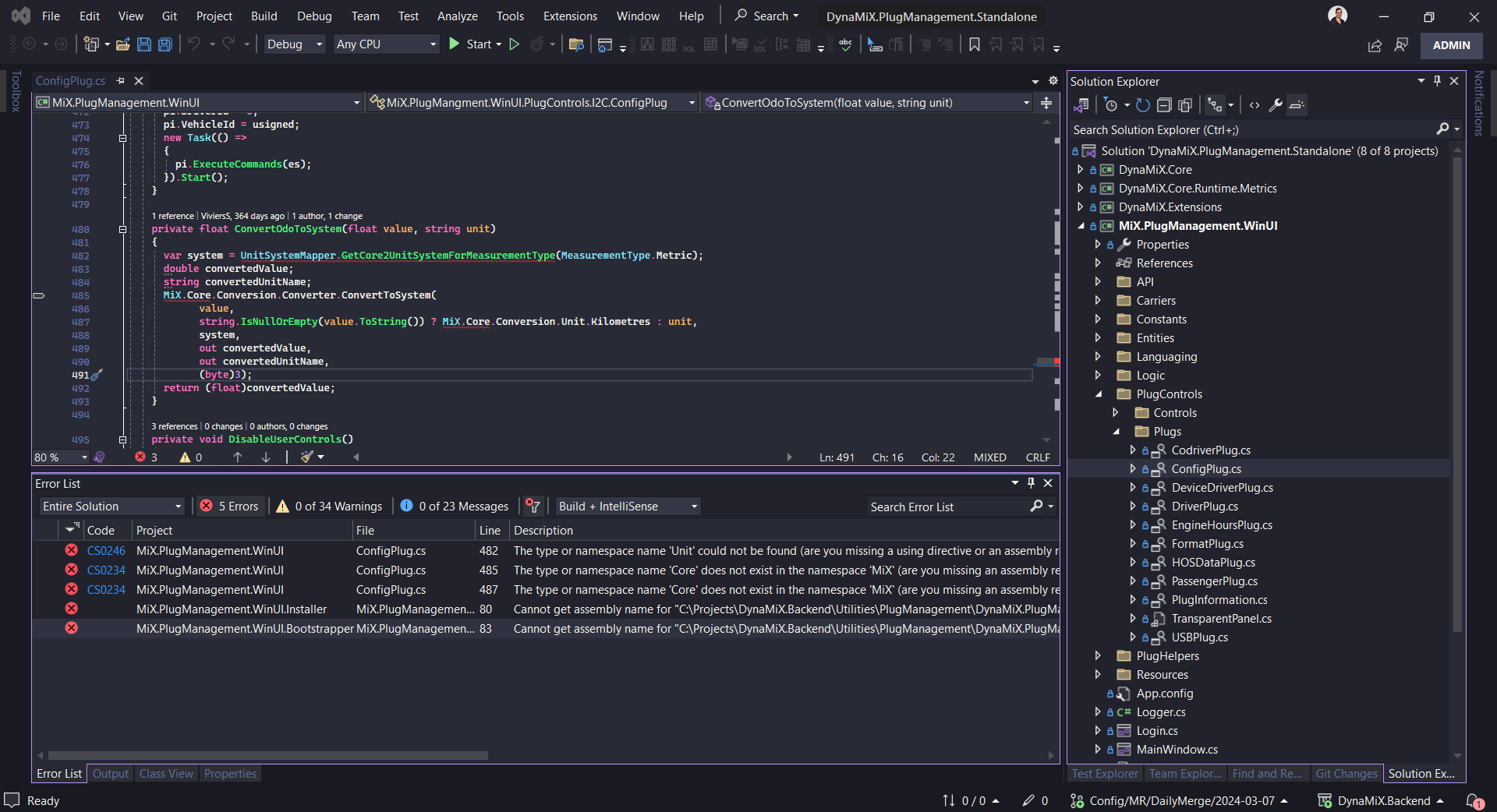Viewport: 1497px width, 812px height.
Task: Click the Save All toolbar icon
Action: coord(165,44)
